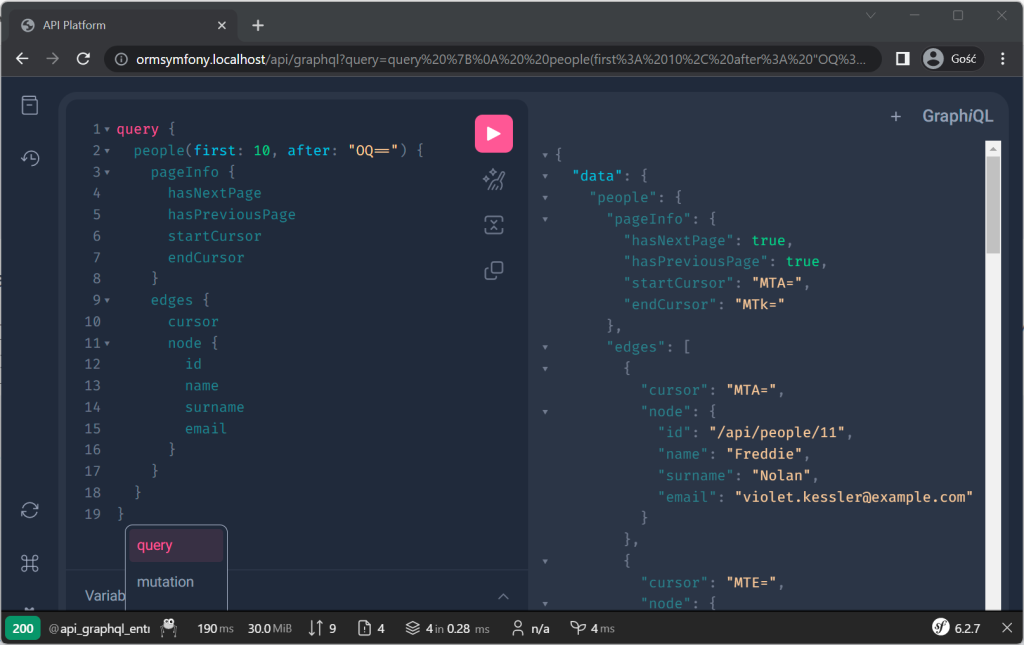Viewport: 1024px width, 645px height.
Task: Click the first argument value 10
Action: (x=262, y=151)
